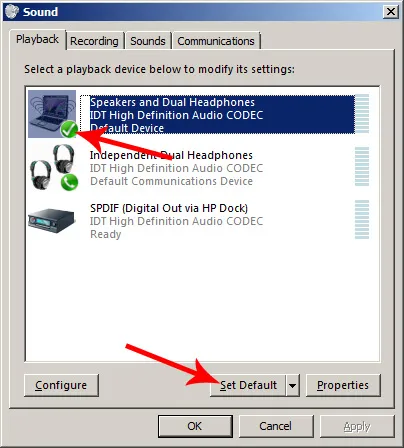Click the Speakers volume level meter
This screenshot has height=448, width=404.
coord(362,114)
